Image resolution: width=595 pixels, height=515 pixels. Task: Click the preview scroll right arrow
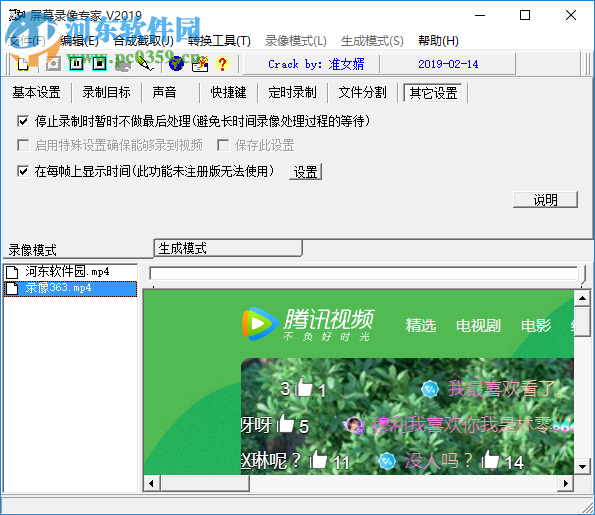click(x=566, y=484)
